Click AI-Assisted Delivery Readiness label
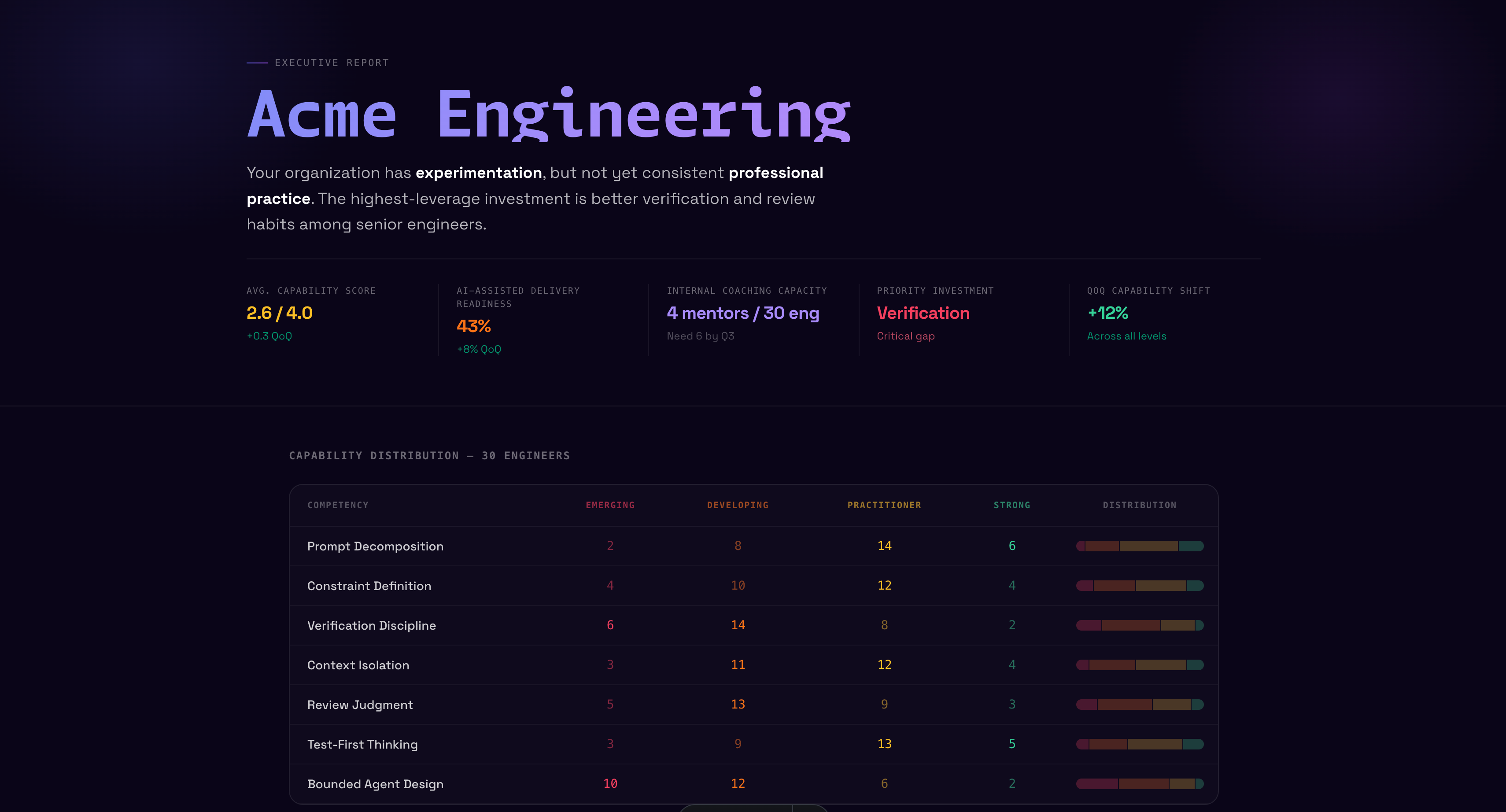 pyautogui.click(x=518, y=297)
